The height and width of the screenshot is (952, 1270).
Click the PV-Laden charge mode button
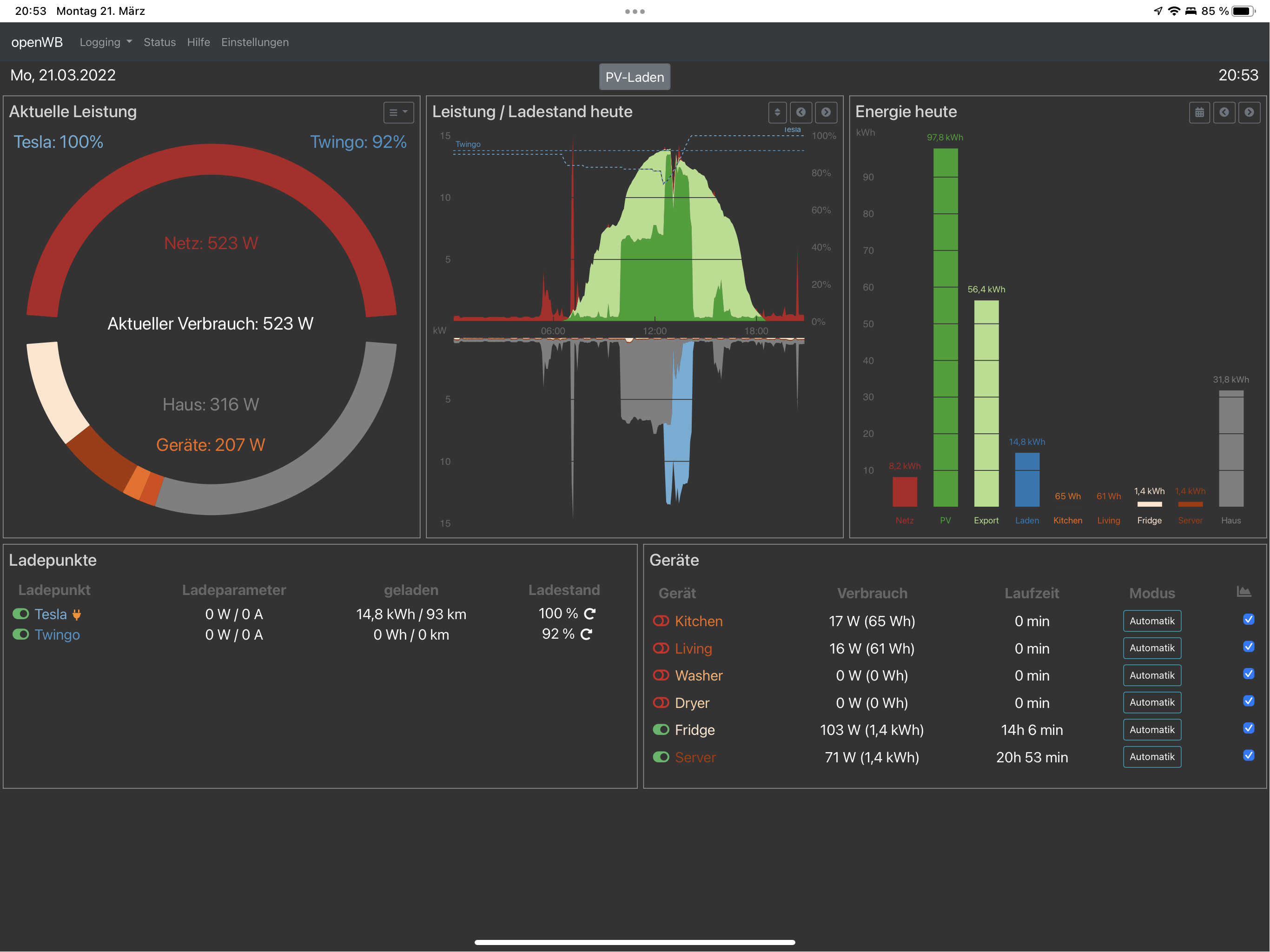click(x=635, y=77)
